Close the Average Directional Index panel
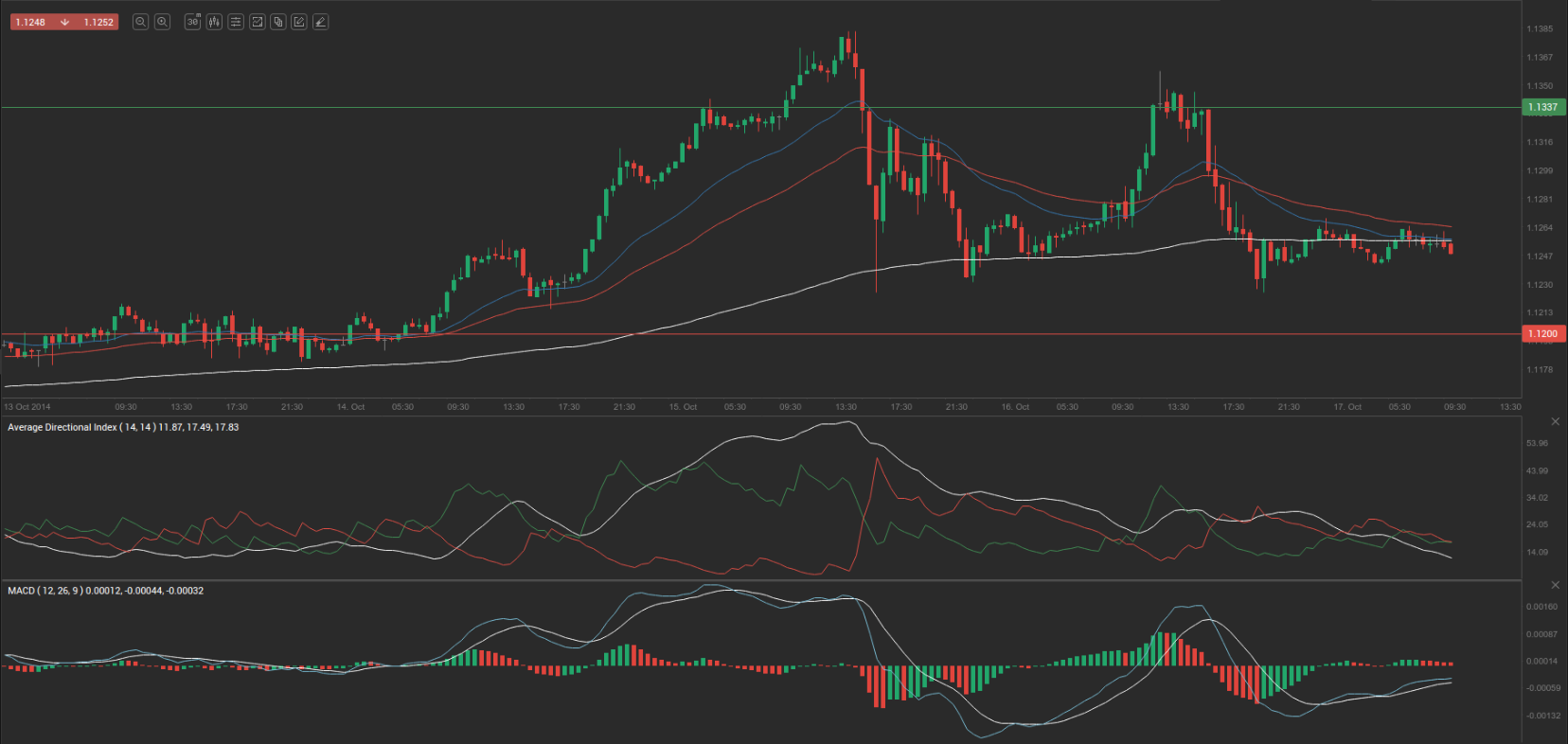This screenshot has width=1568, height=744. (1555, 421)
